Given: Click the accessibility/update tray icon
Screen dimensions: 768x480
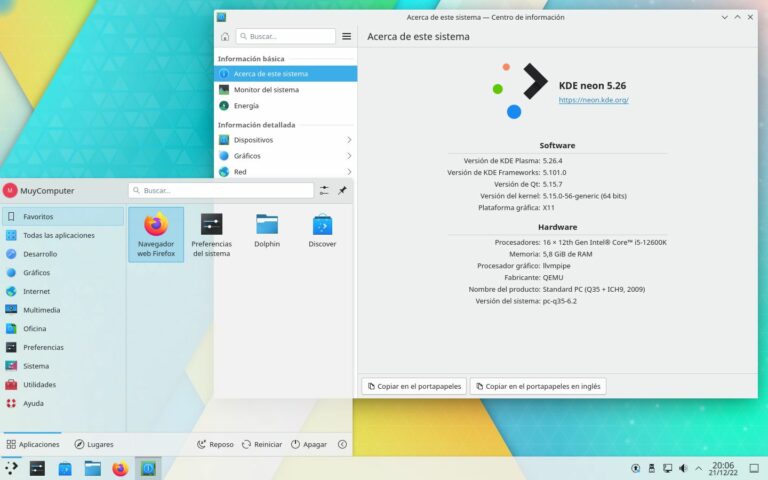Looking at the screenshot, I should tap(635, 468).
